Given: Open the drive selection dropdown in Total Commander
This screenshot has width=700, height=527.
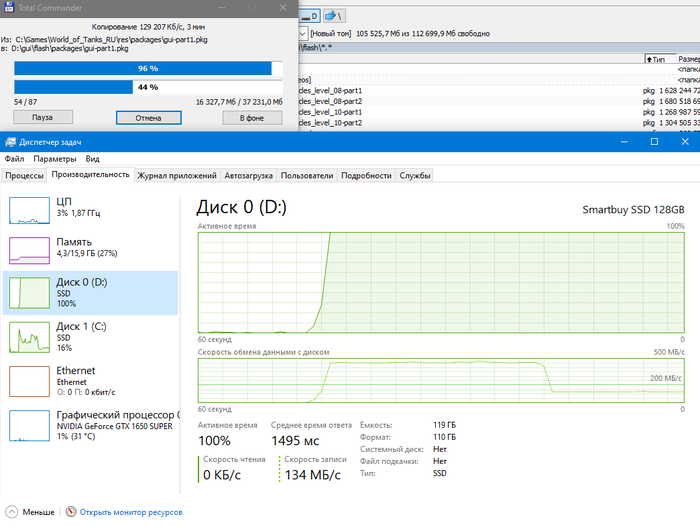Looking at the screenshot, I should coord(303,33).
